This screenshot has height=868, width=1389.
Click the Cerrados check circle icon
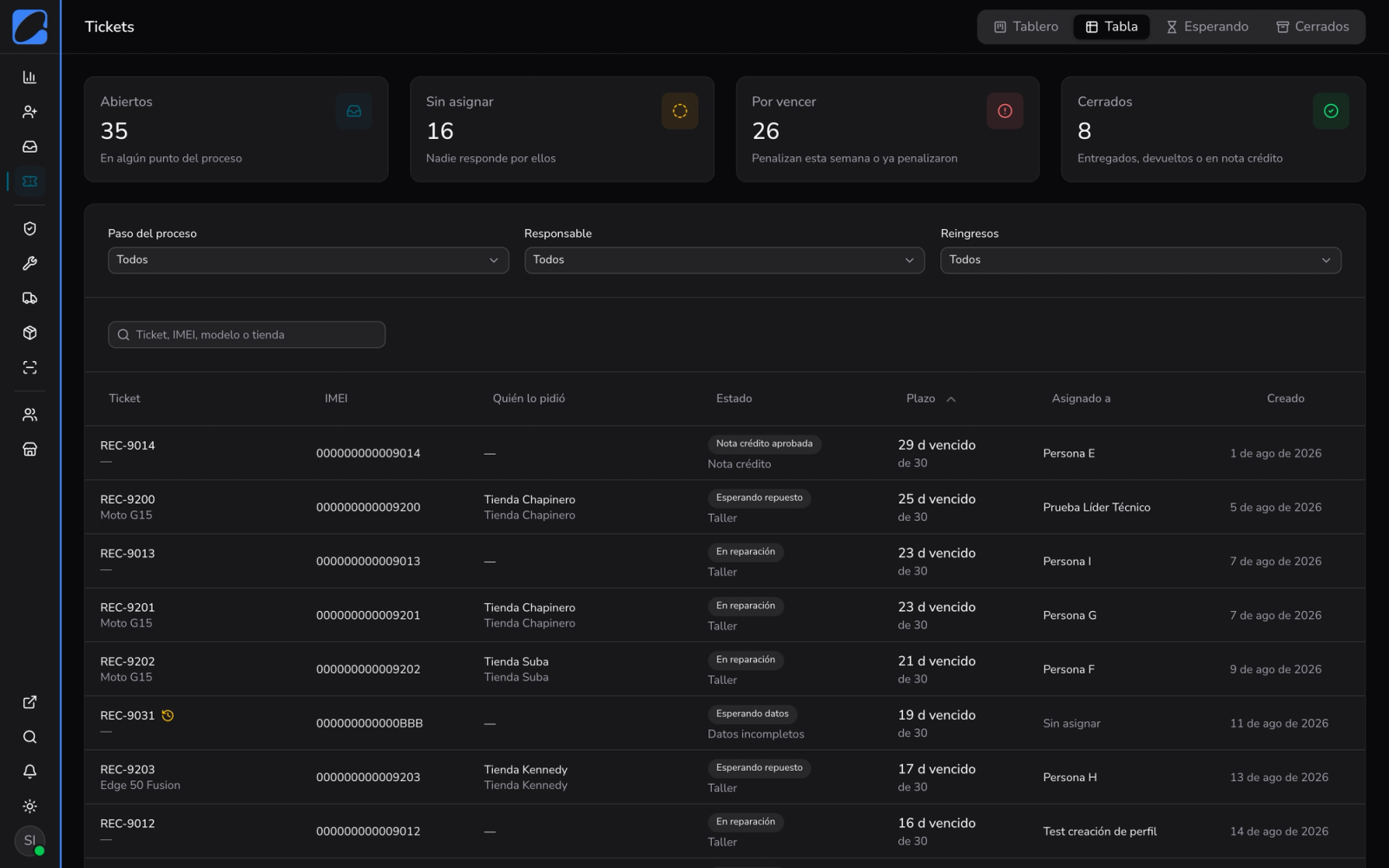point(1331,111)
